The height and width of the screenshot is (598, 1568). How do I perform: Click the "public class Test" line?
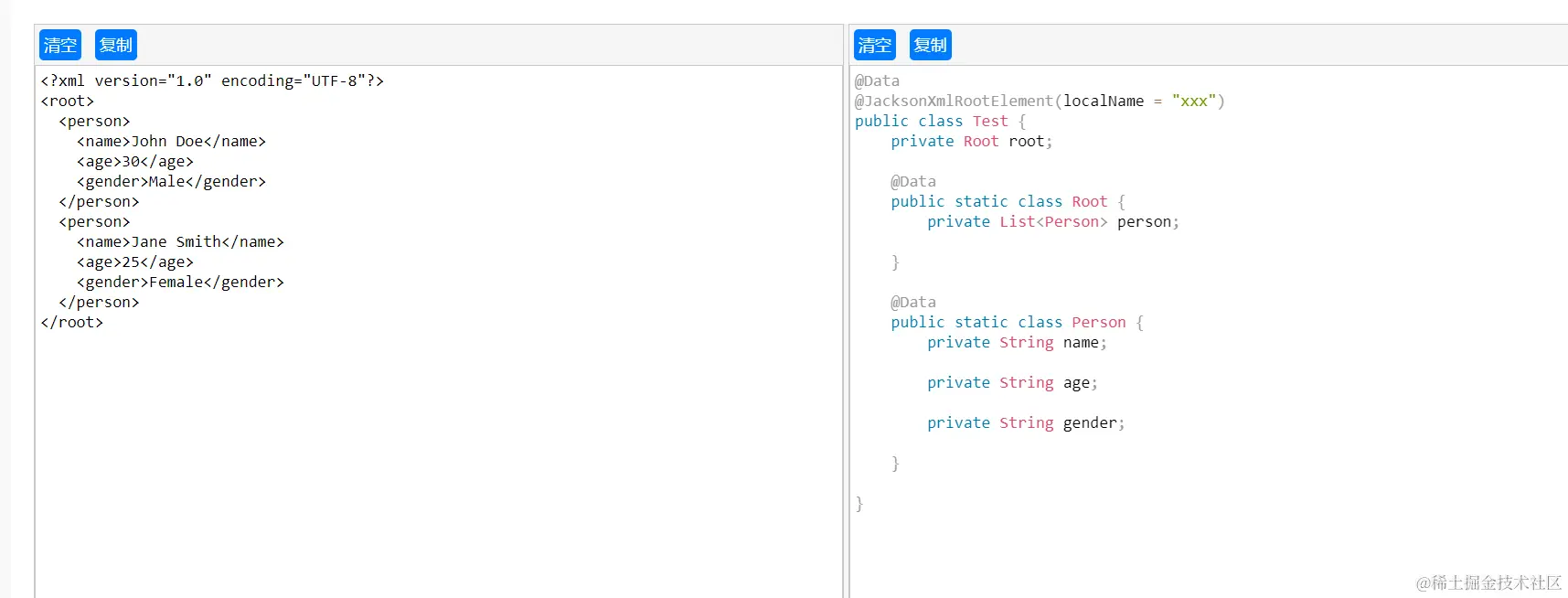click(x=941, y=121)
